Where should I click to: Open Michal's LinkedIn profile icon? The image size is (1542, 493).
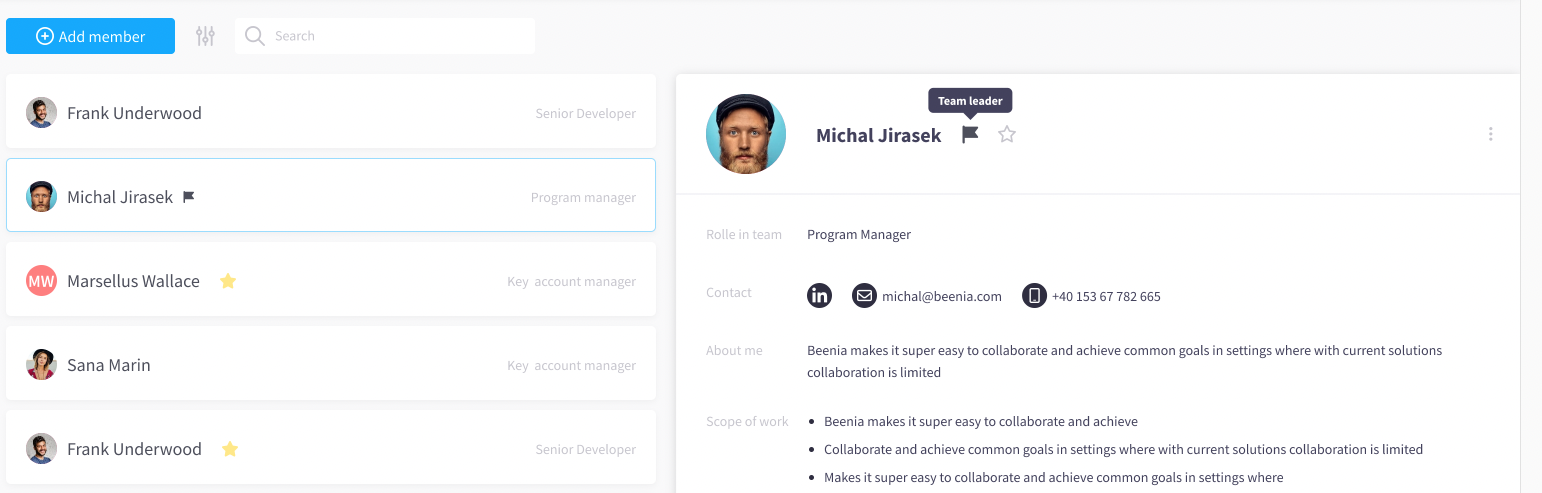coord(819,296)
